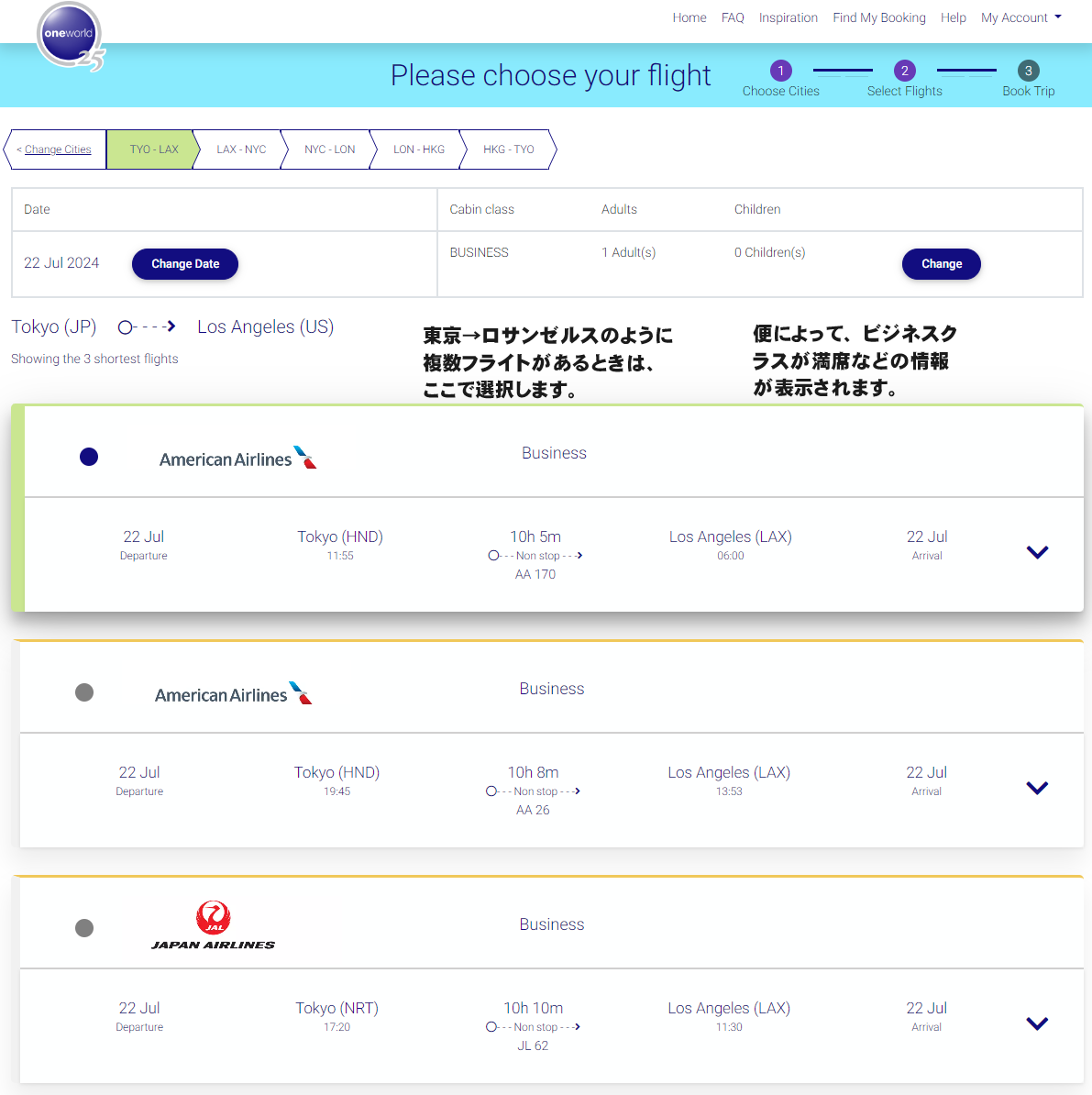Click the Los Angeles (LAX) 06:00 arrival
The height and width of the screenshot is (1095, 1092).
(x=731, y=545)
